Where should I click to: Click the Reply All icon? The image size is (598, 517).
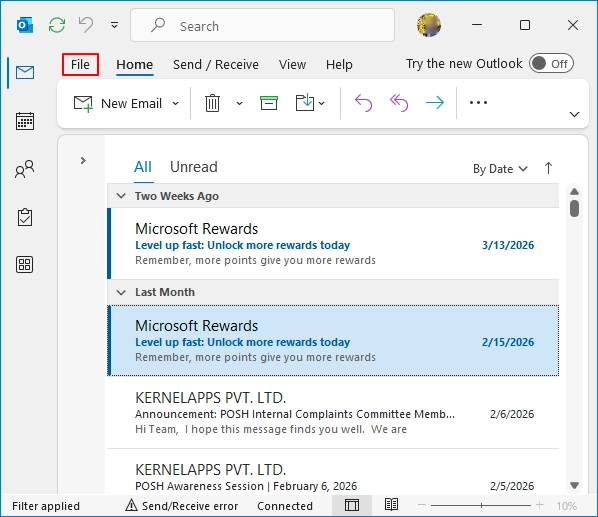[399, 103]
